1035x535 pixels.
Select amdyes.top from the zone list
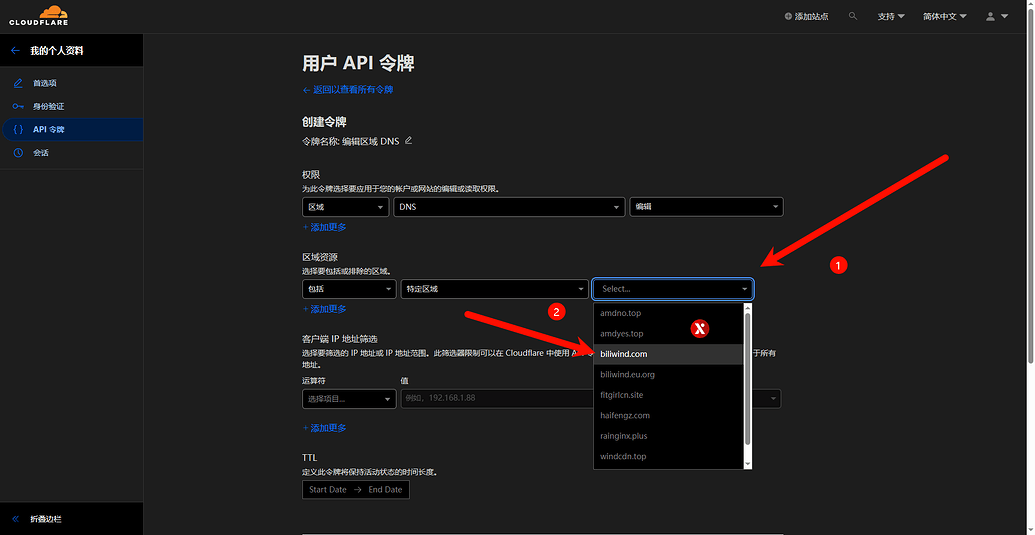668,333
